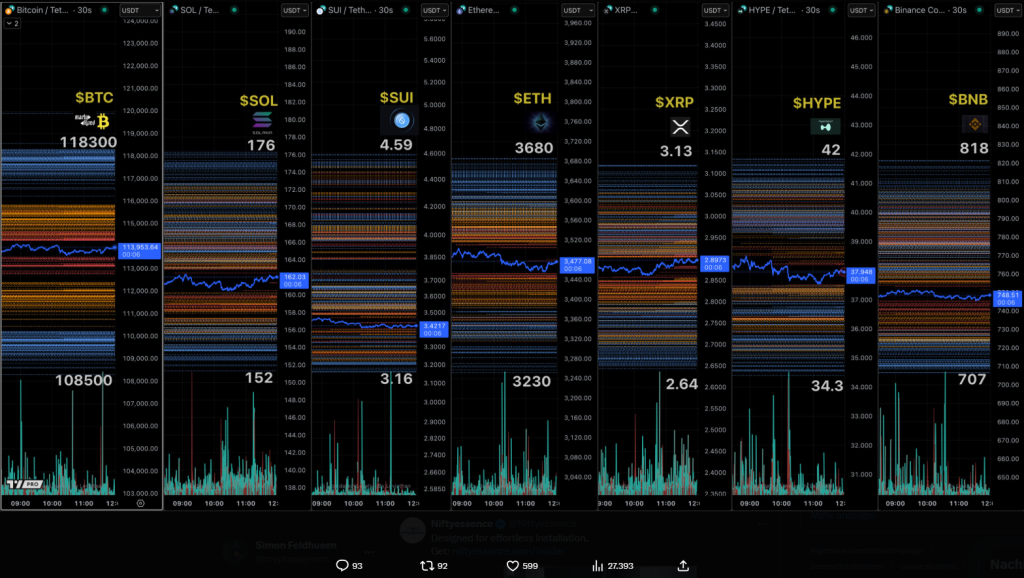Screen dimensions: 1024x578
Task: Click the XRP symbol title
Action: [627, 10]
